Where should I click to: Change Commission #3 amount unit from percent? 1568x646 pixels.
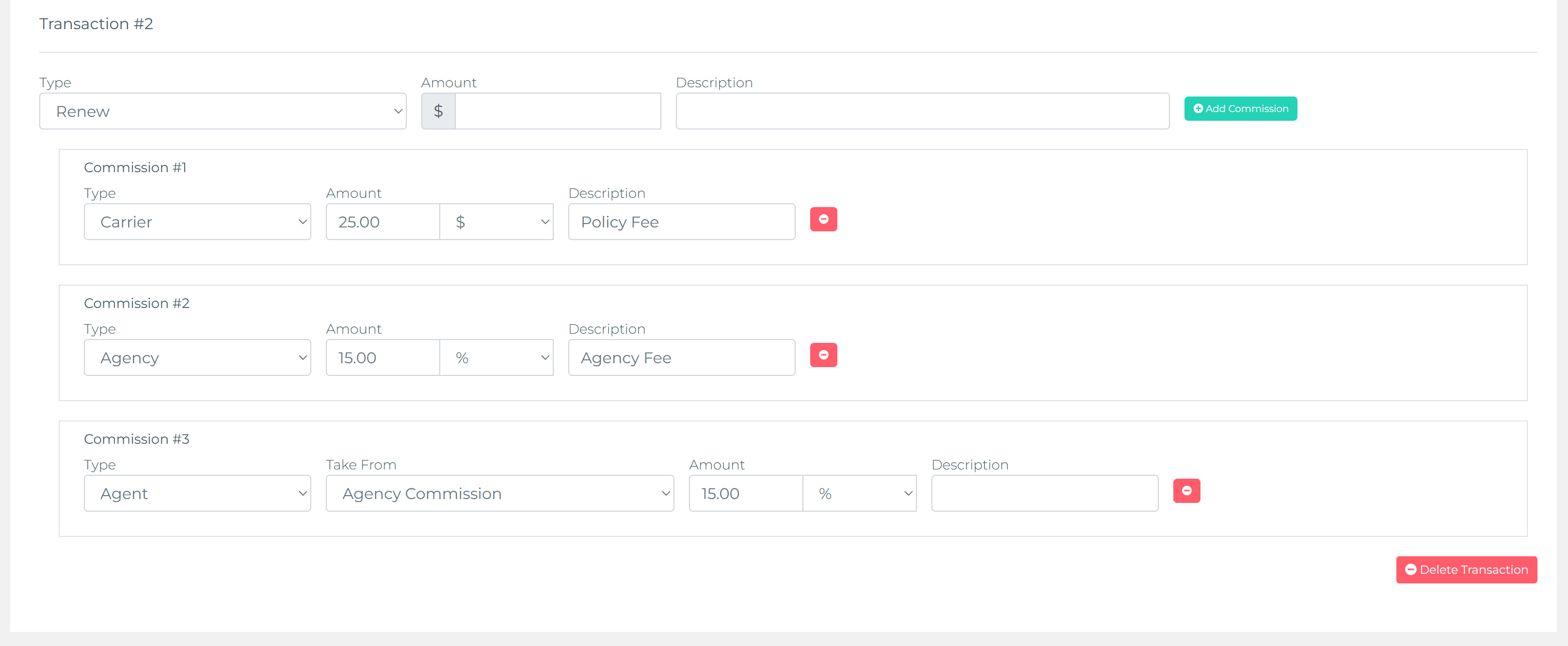point(859,494)
